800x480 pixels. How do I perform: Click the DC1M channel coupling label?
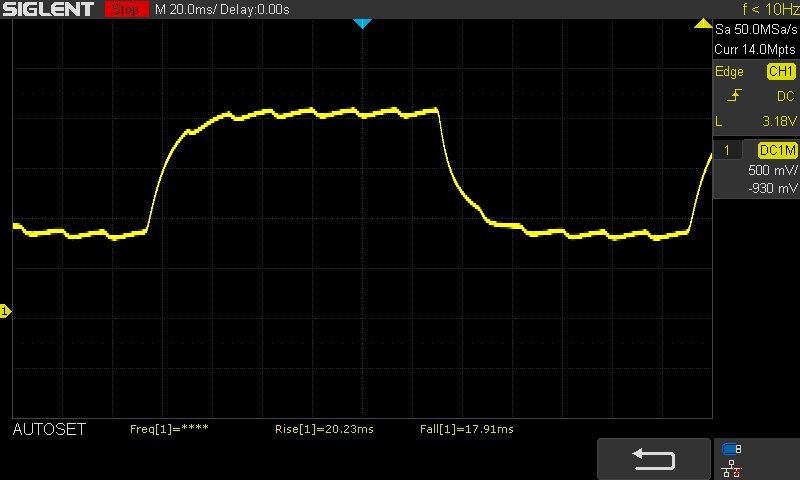pos(777,150)
